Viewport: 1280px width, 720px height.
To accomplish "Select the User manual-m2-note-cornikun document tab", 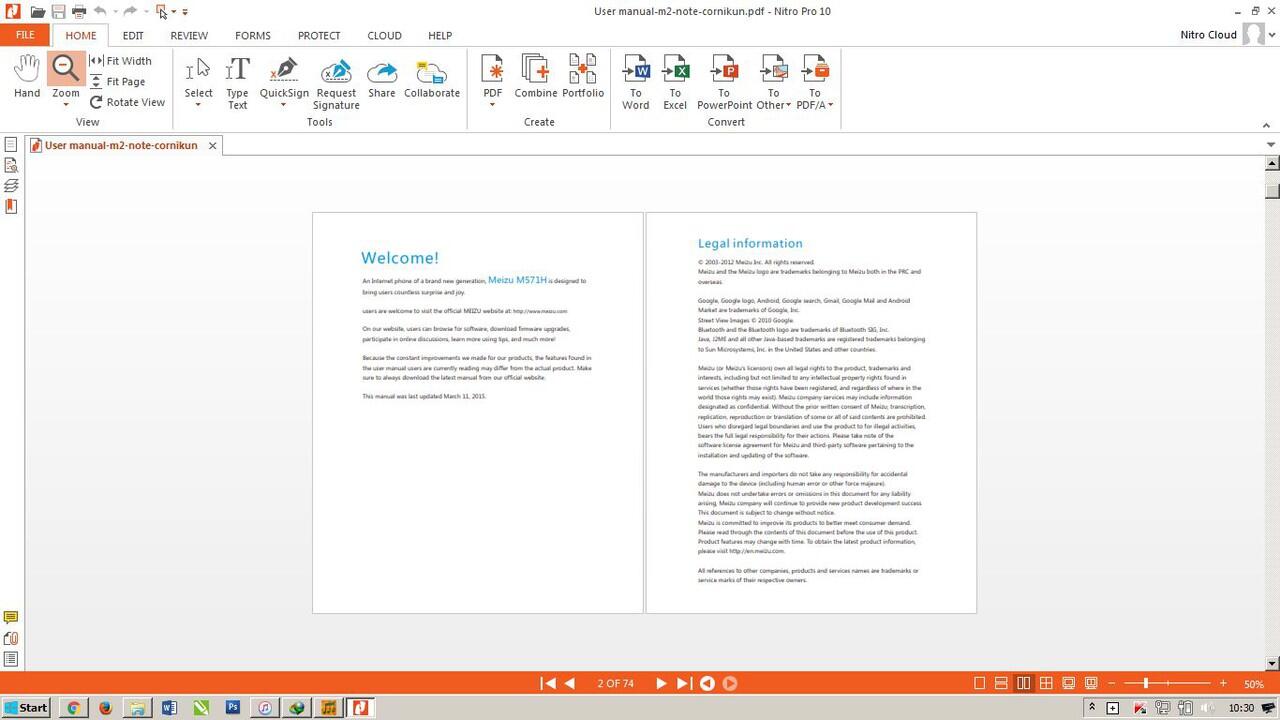I will click(x=121, y=146).
